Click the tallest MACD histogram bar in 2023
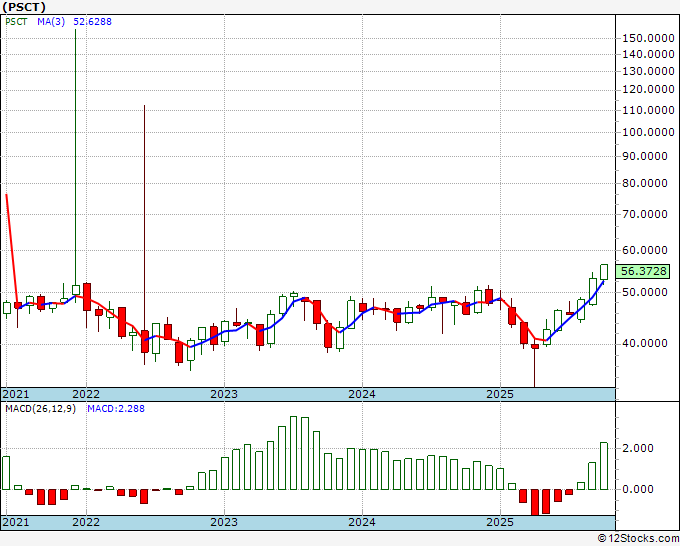 click(x=293, y=453)
